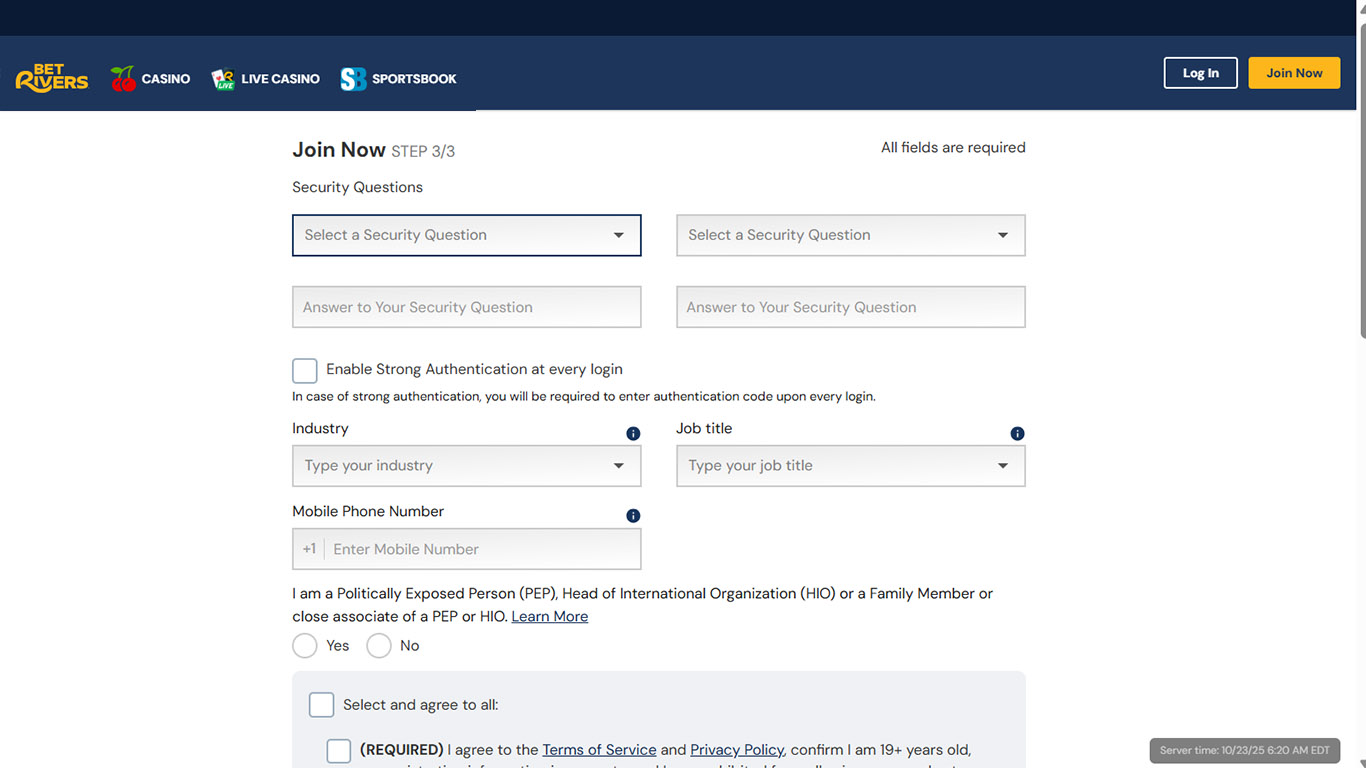Open the second Security Question dropdown
Viewport: 1366px width, 768px height.
(x=850, y=235)
